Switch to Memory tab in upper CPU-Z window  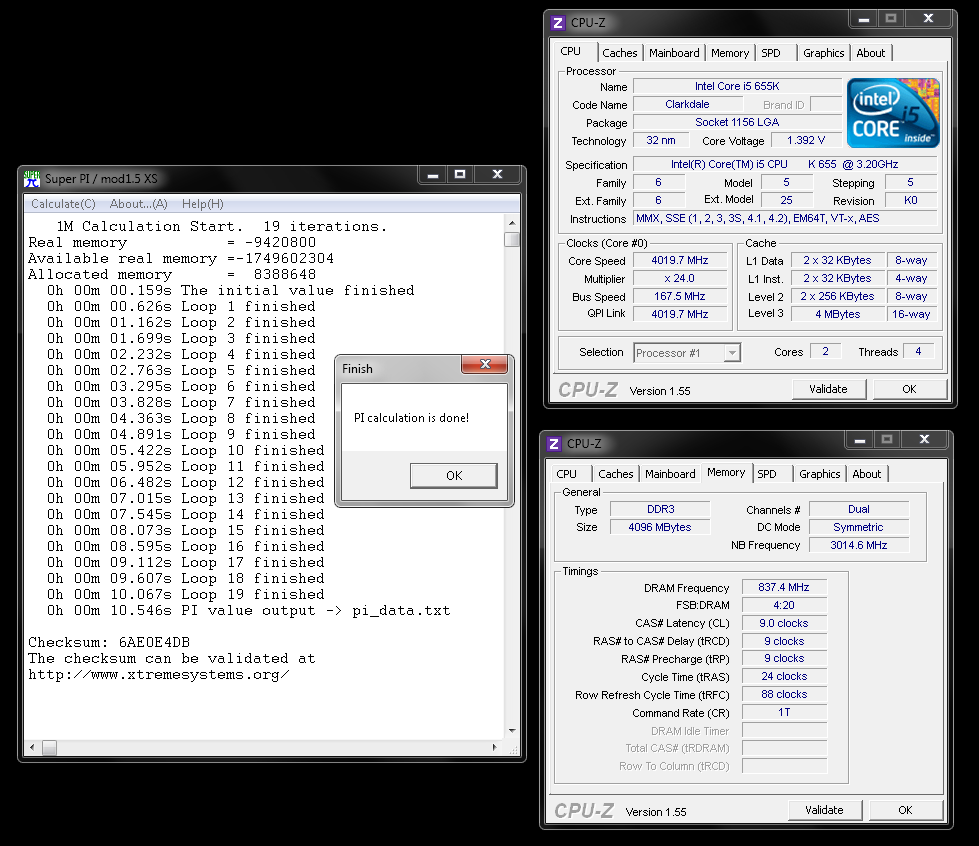[730, 53]
